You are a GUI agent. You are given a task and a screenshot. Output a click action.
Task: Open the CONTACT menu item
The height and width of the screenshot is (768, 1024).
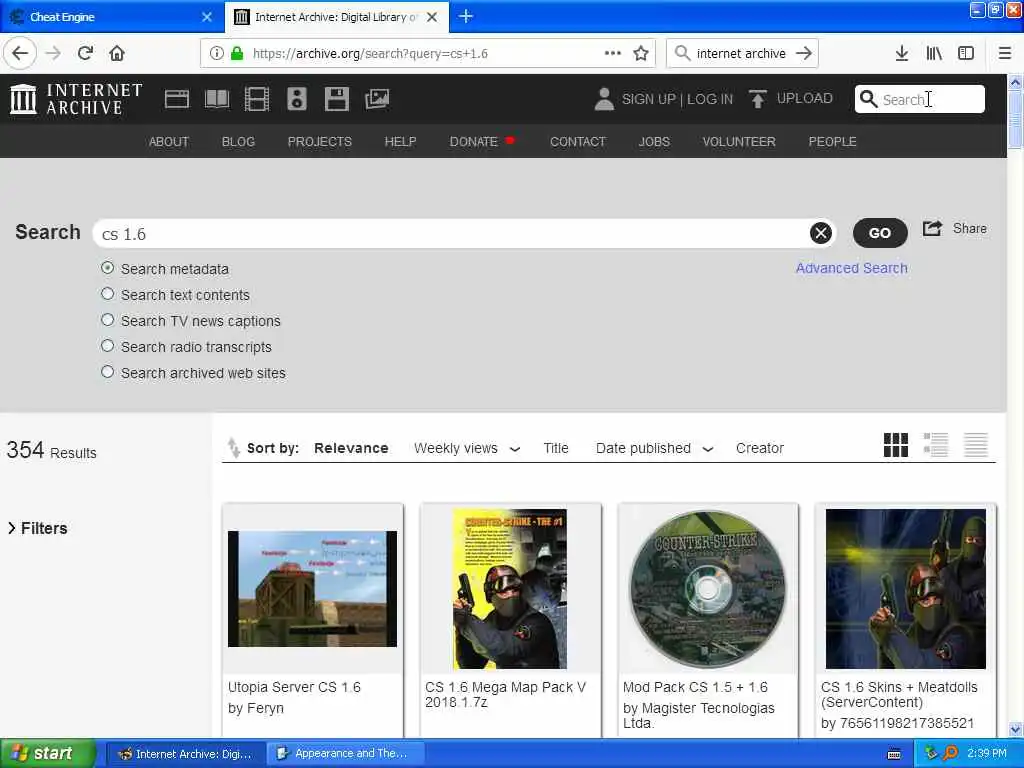578,142
